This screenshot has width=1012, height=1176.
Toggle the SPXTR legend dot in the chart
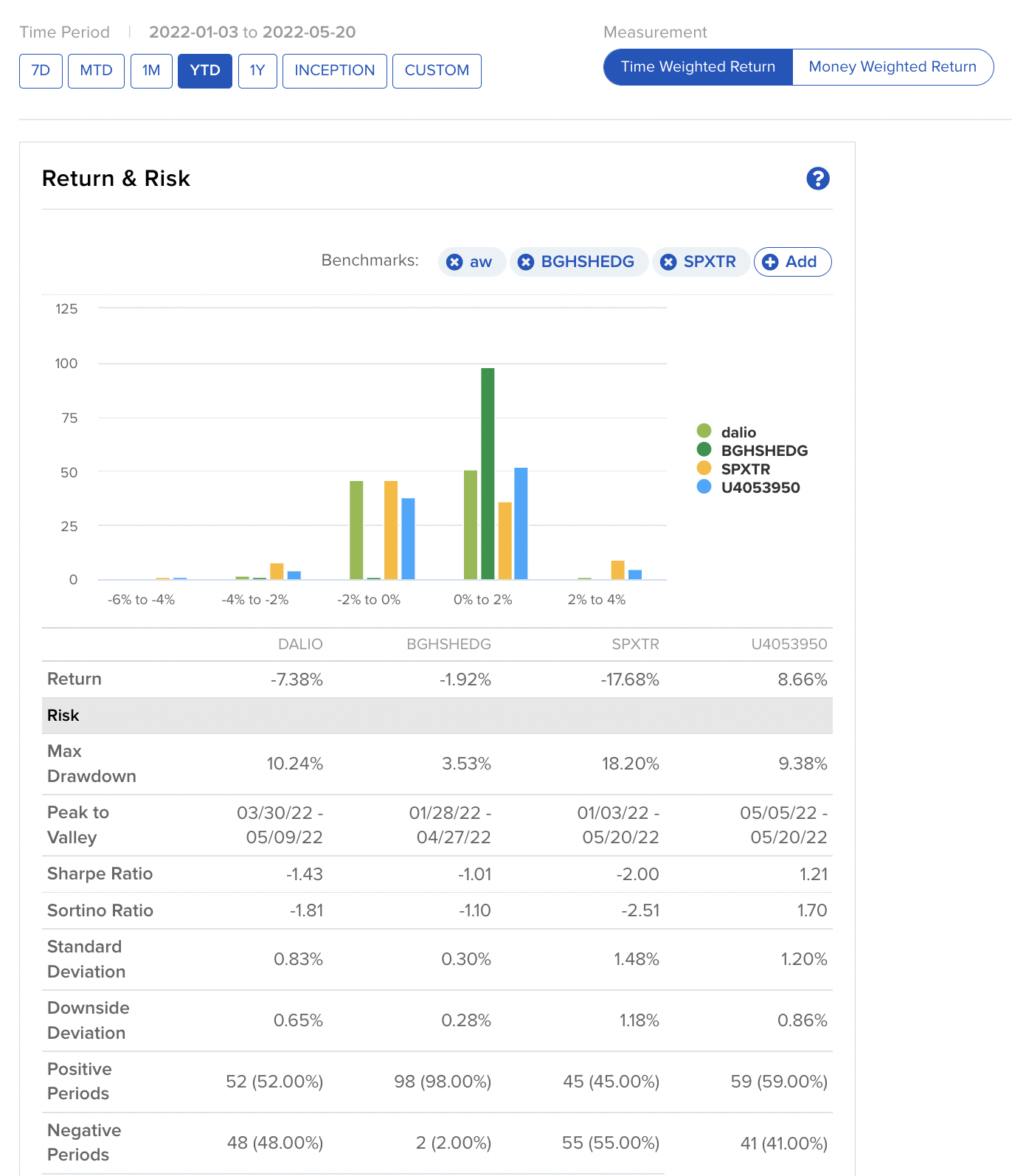click(704, 468)
